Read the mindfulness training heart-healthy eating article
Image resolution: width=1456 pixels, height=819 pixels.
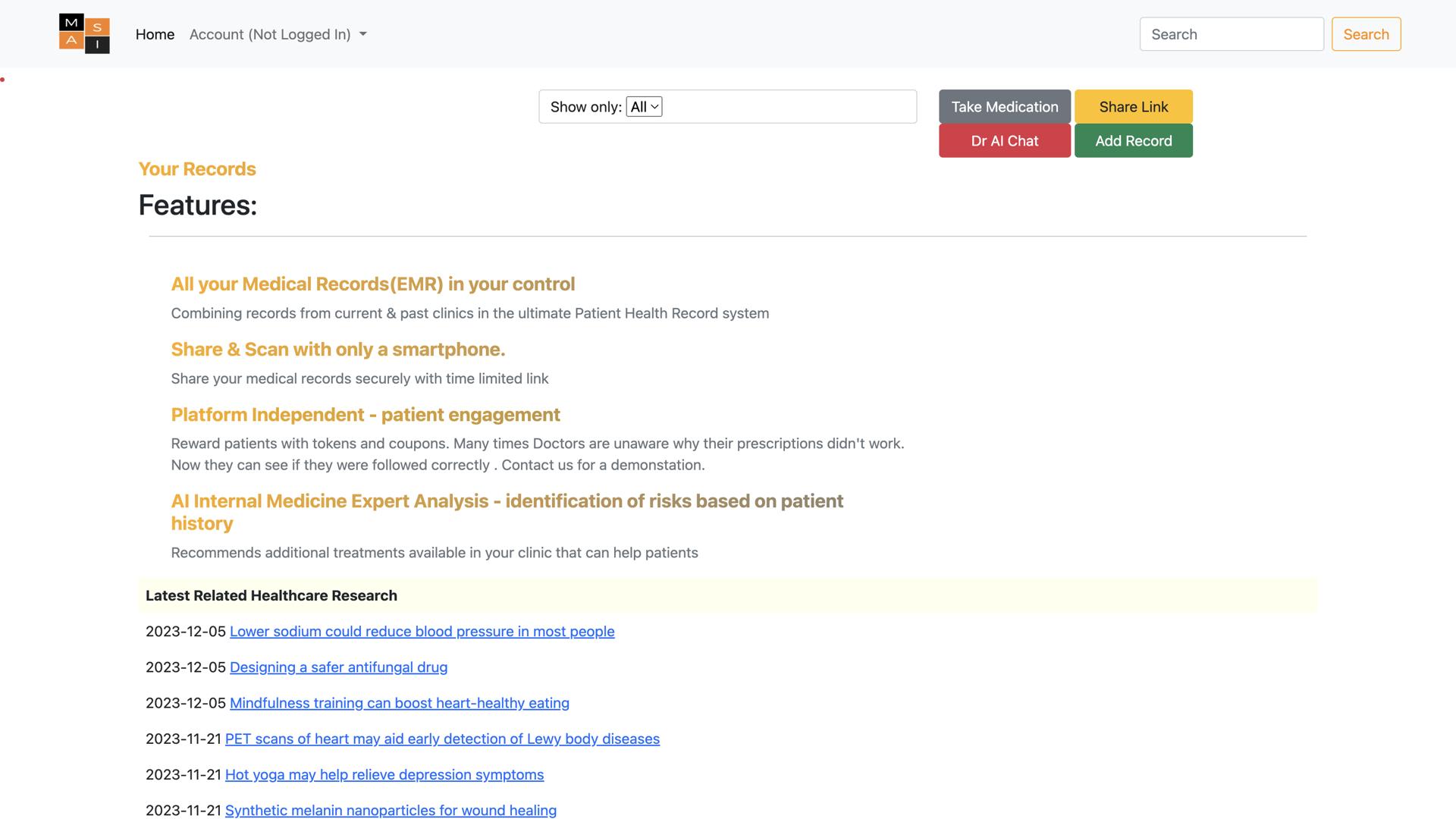[399, 703]
